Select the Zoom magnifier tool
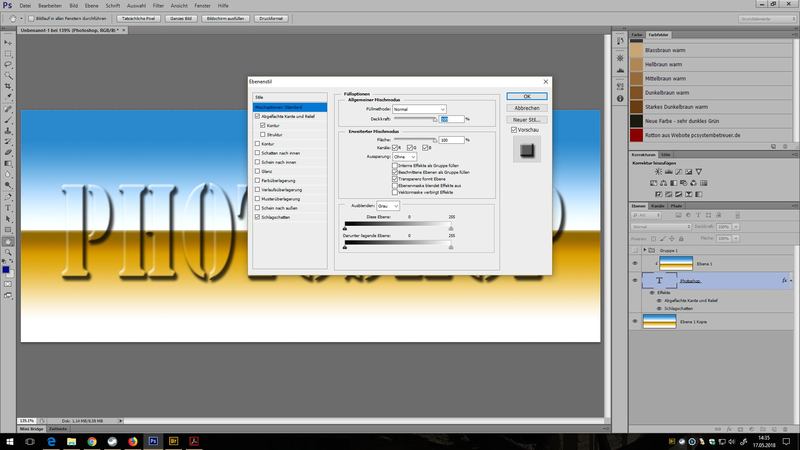800x450 pixels. pyautogui.click(x=8, y=253)
